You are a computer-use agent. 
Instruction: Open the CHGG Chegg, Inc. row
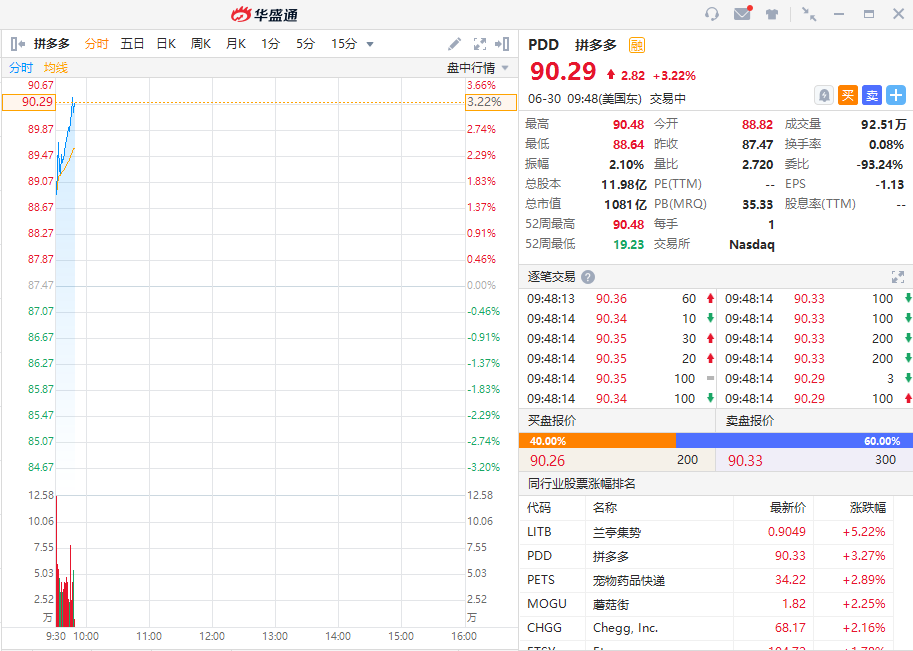click(x=706, y=628)
